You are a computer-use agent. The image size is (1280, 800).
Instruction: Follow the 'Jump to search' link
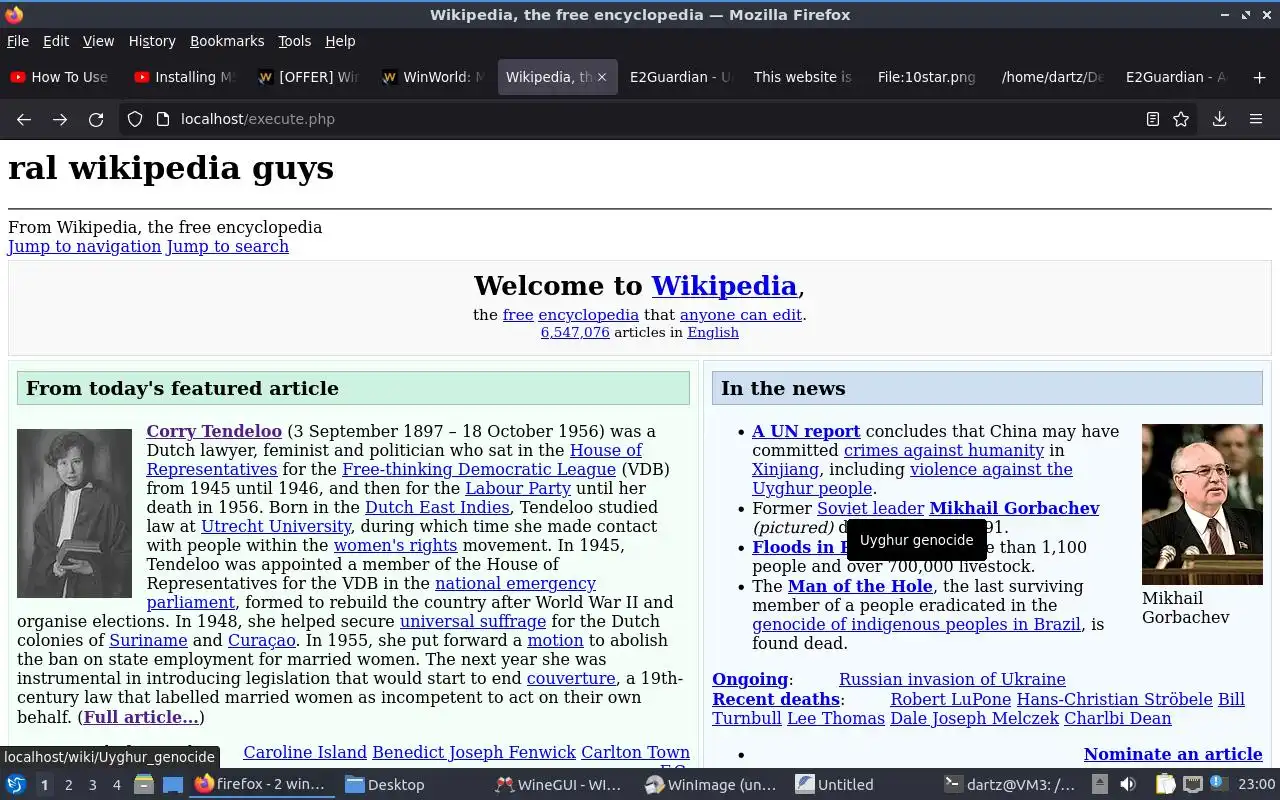coord(228,246)
